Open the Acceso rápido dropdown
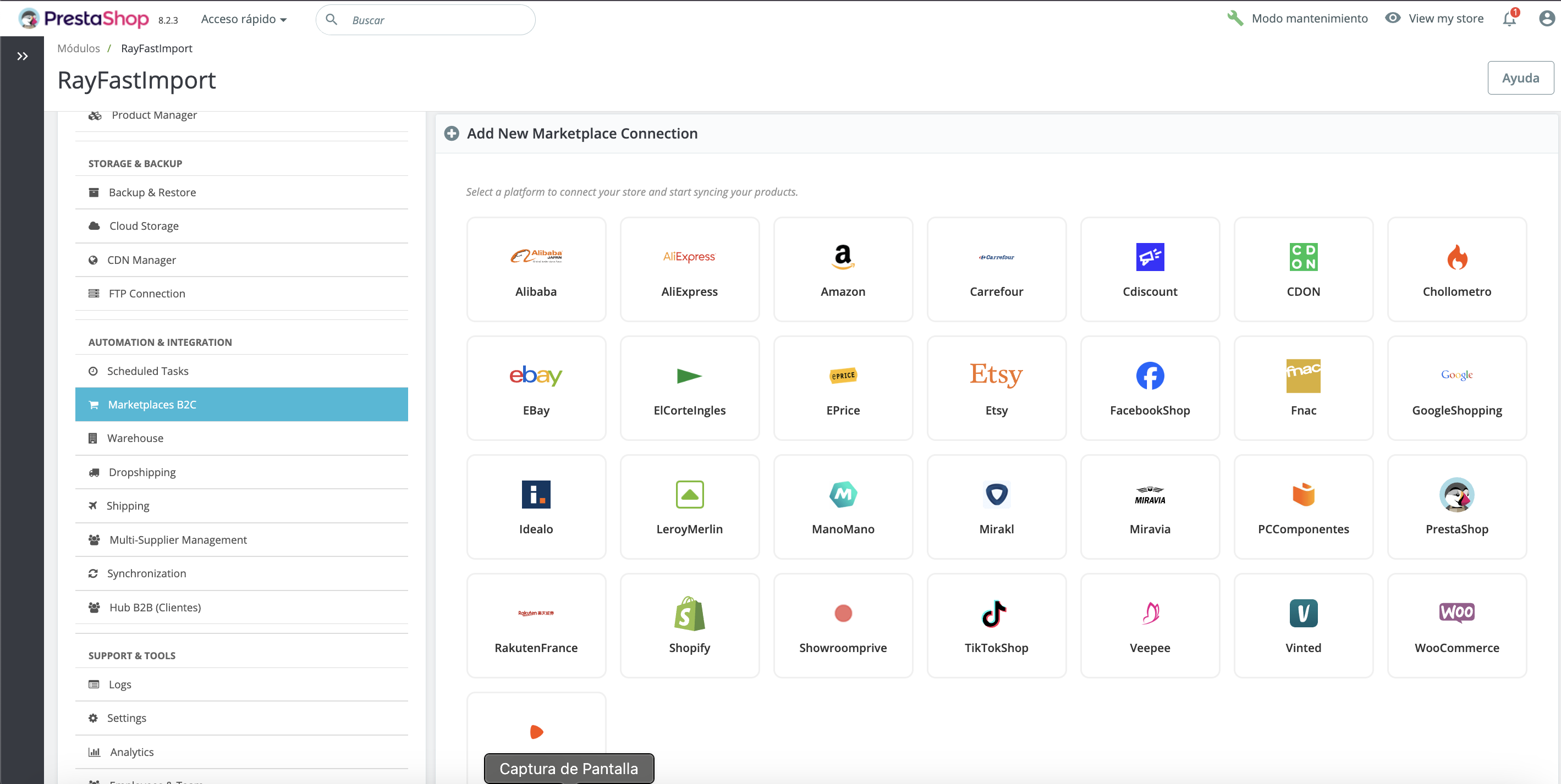The image size is (1561, 784). (244, 19)
